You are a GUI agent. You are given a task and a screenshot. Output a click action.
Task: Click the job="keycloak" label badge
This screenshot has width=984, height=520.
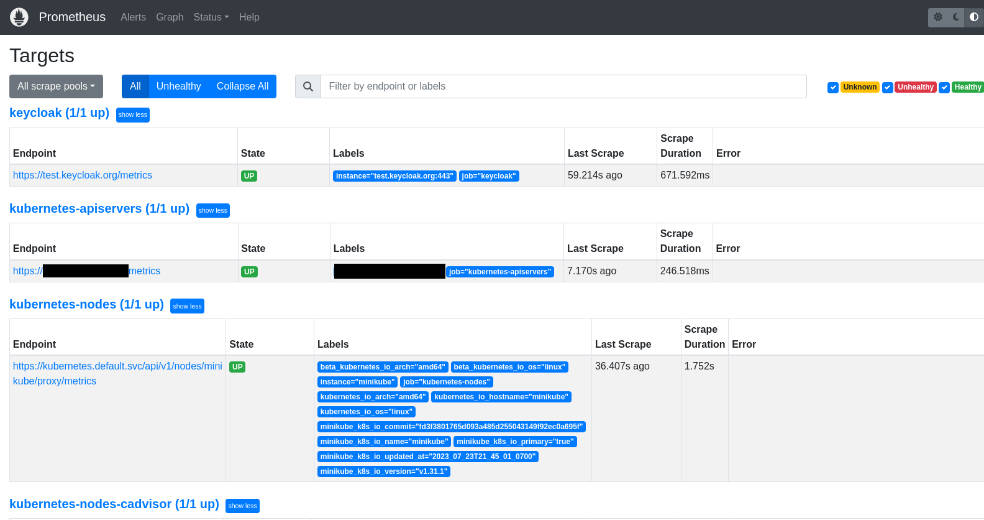[x=489, y=176]
